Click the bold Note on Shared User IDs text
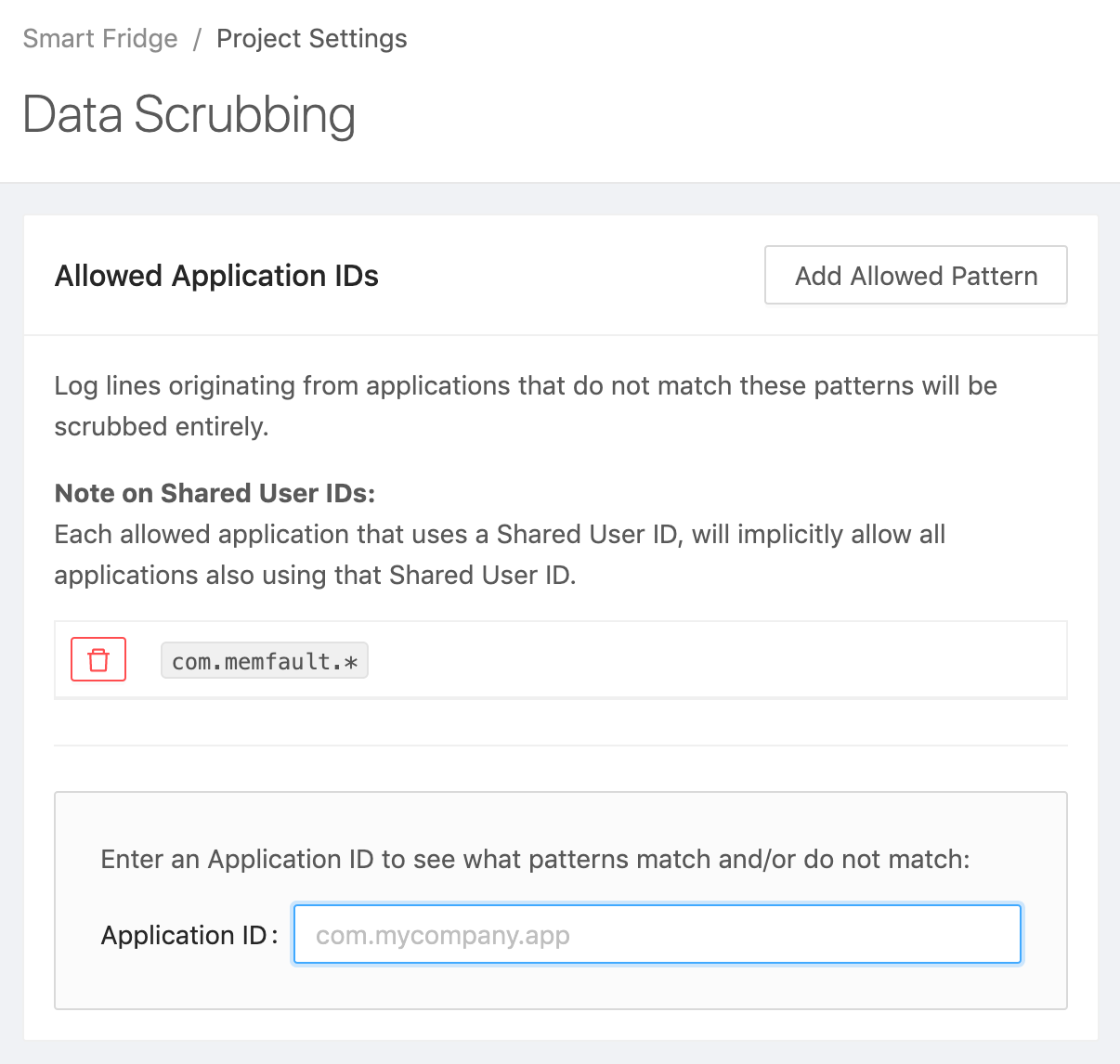Image resolution: width=1120 pixels, height=1064 pixels. pyautogui.click(x=215, y=493)
